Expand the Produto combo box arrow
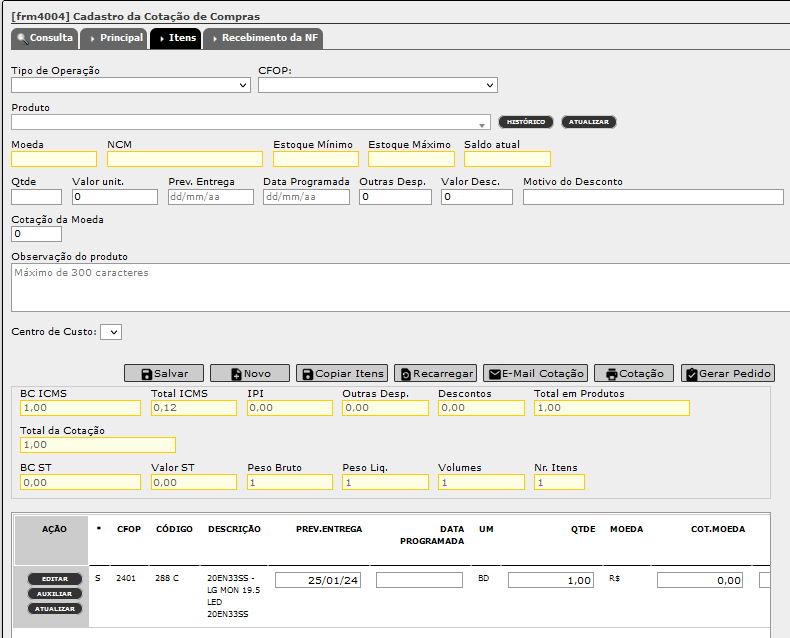This screenshot has height=638, width=790. pos(482,123)
